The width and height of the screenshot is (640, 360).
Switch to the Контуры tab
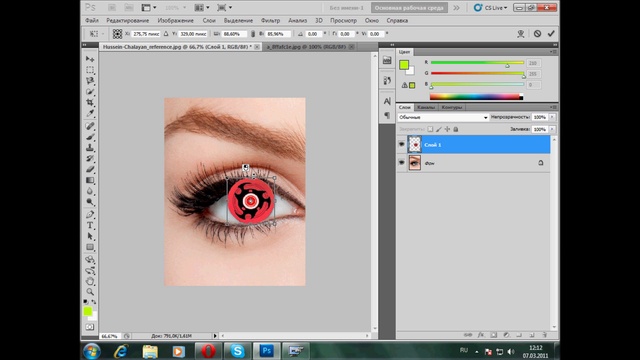coord(452,107)
